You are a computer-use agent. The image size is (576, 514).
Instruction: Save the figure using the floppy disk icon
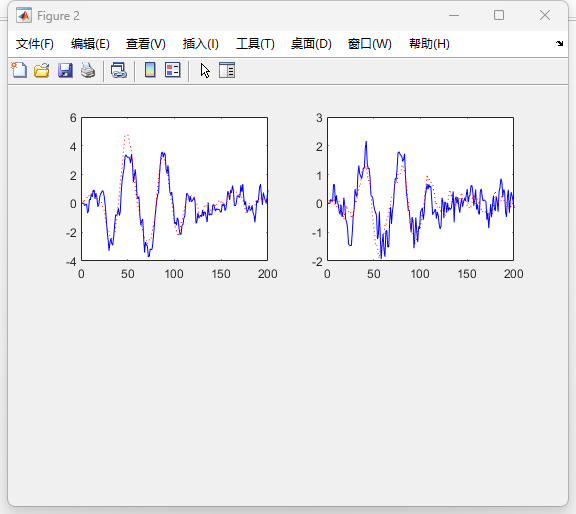tap(65, 70)
